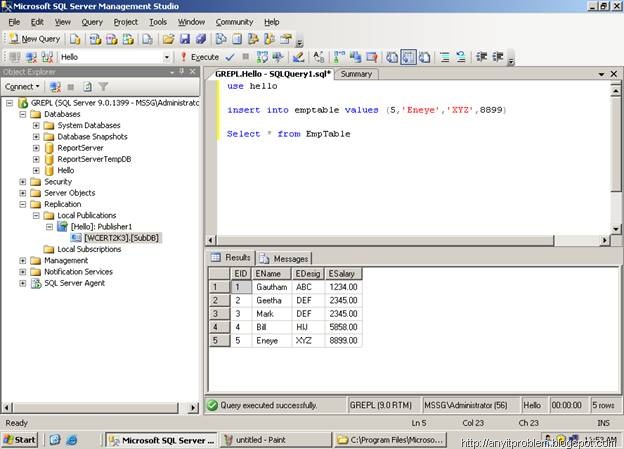Click the Disconnect icon in SQL editor toolbar
Viewport: 624px width, 449px height.
31,57
